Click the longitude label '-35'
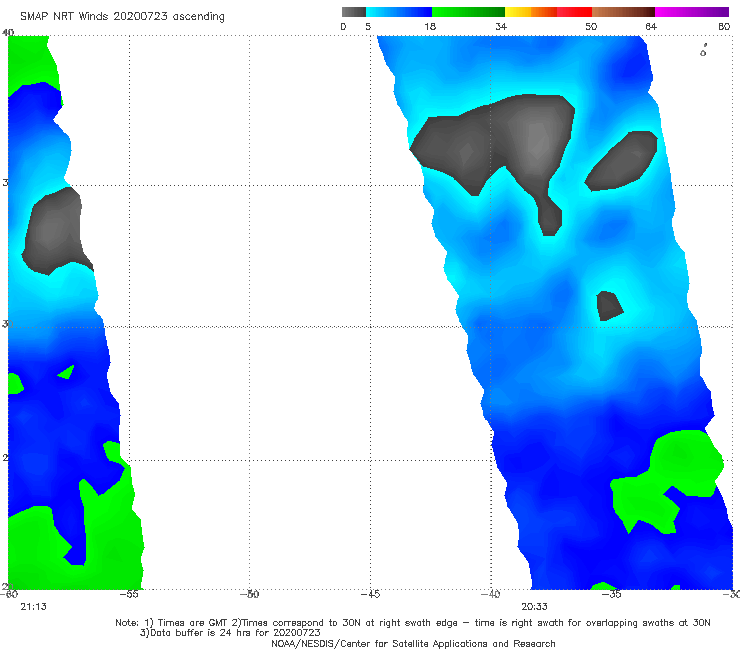740x650 pixels. point(612,594)
